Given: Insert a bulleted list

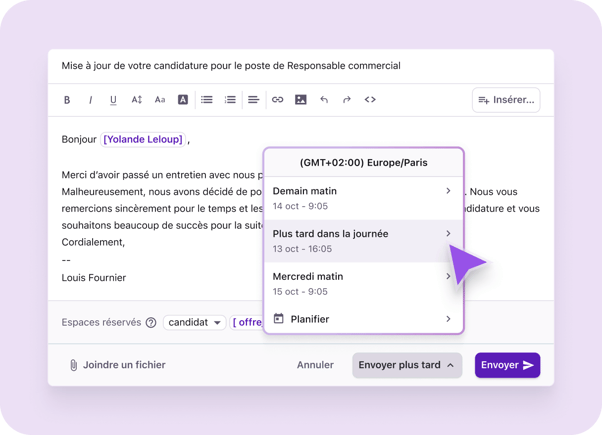Looking at the screenshot, I should point(207,100).
